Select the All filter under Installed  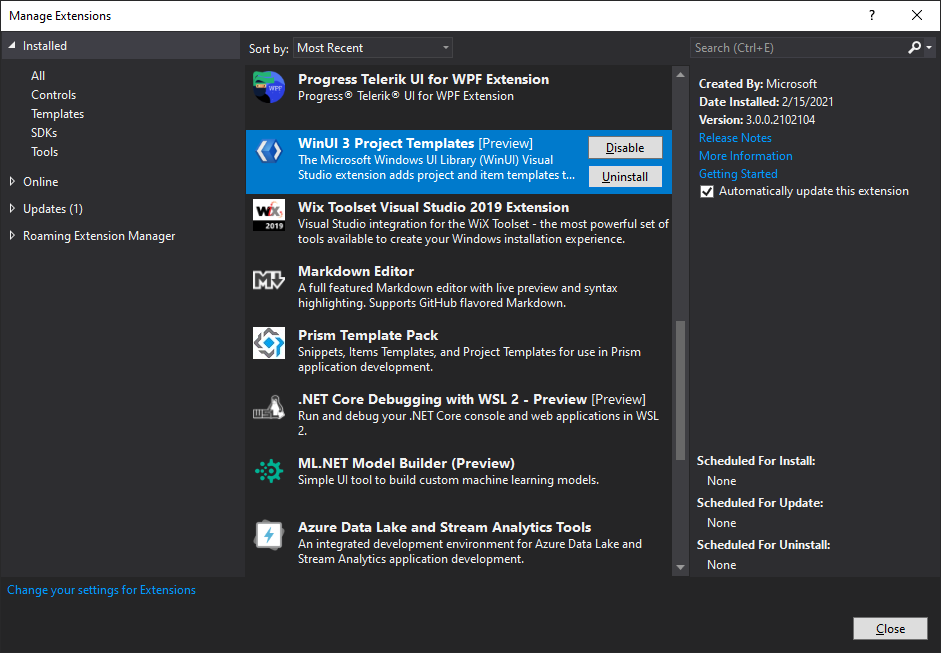click(x=38, y=76)
